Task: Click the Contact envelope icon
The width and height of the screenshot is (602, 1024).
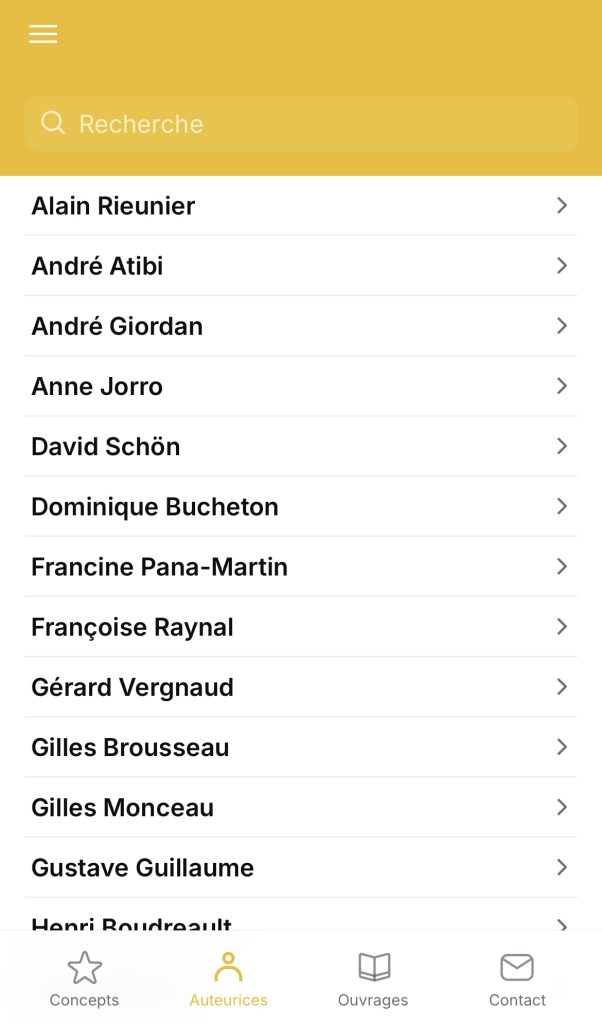Action: tap(517, 967)
